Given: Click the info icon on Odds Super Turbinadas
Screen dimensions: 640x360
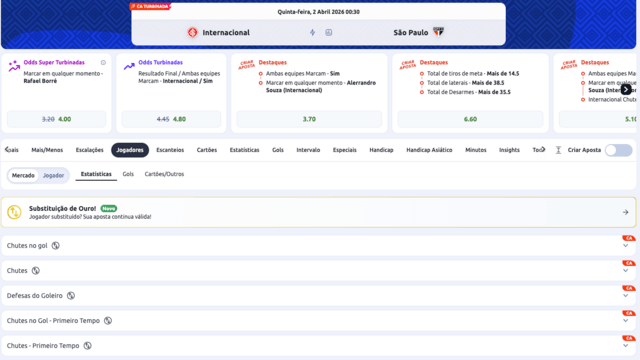Looking at the screenshot, I should click(103, 62).
